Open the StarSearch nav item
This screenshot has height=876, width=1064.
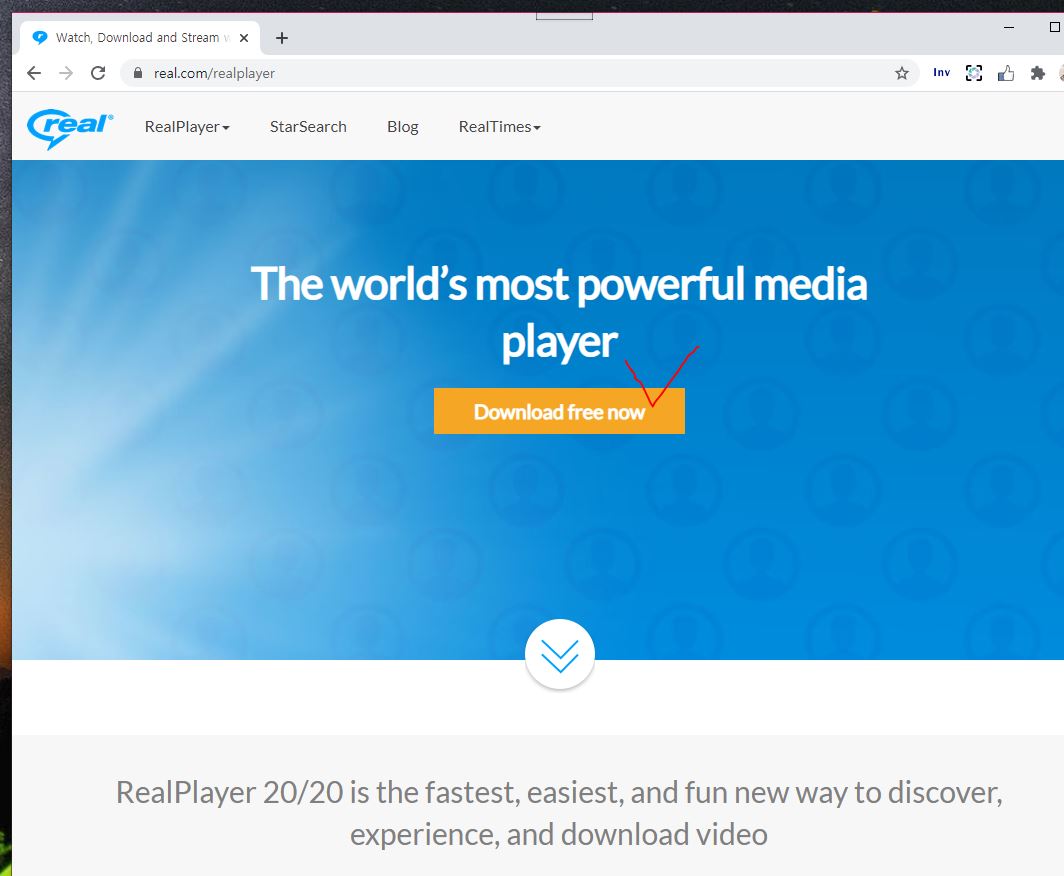pos(308,127)
